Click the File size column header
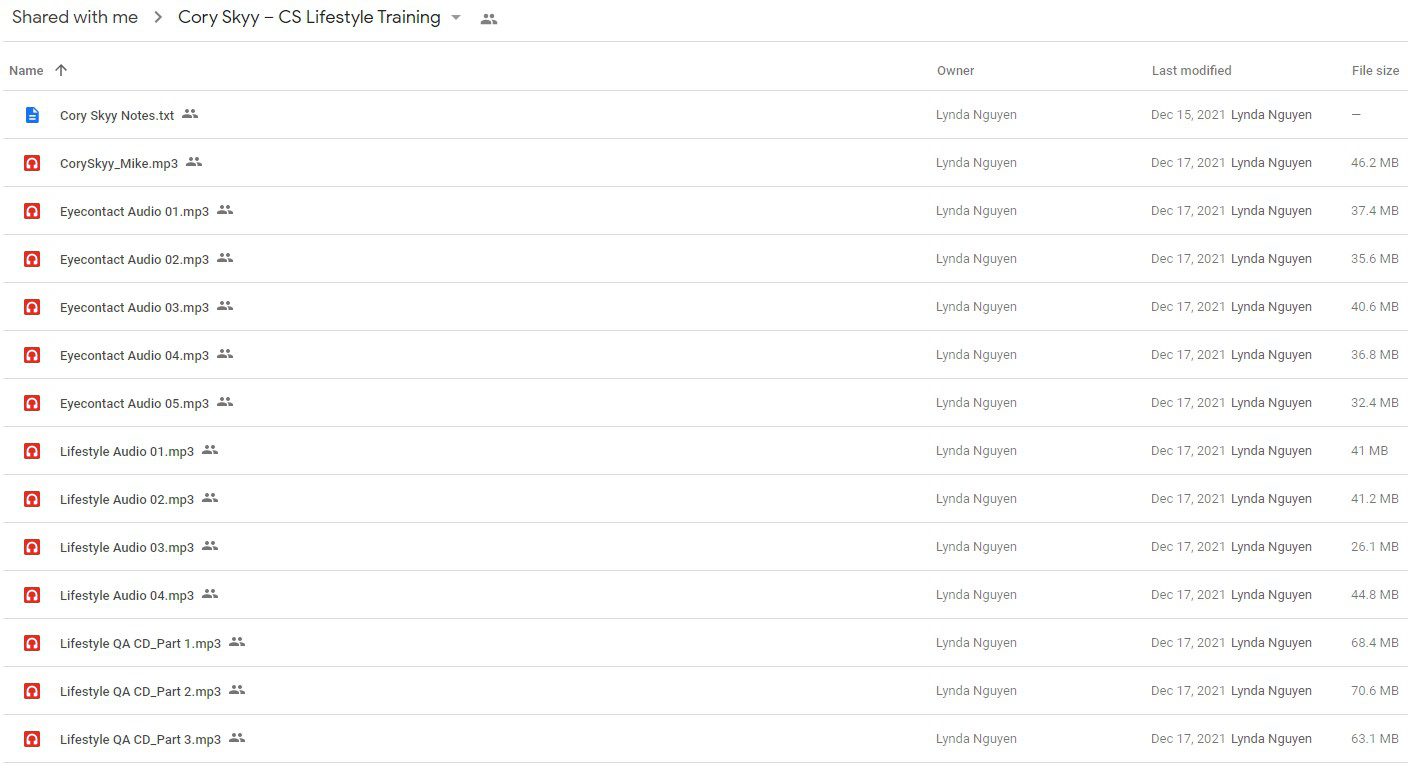Image resolution: width=1408 pixels, height=770 pixels. tap(1375, 71)
